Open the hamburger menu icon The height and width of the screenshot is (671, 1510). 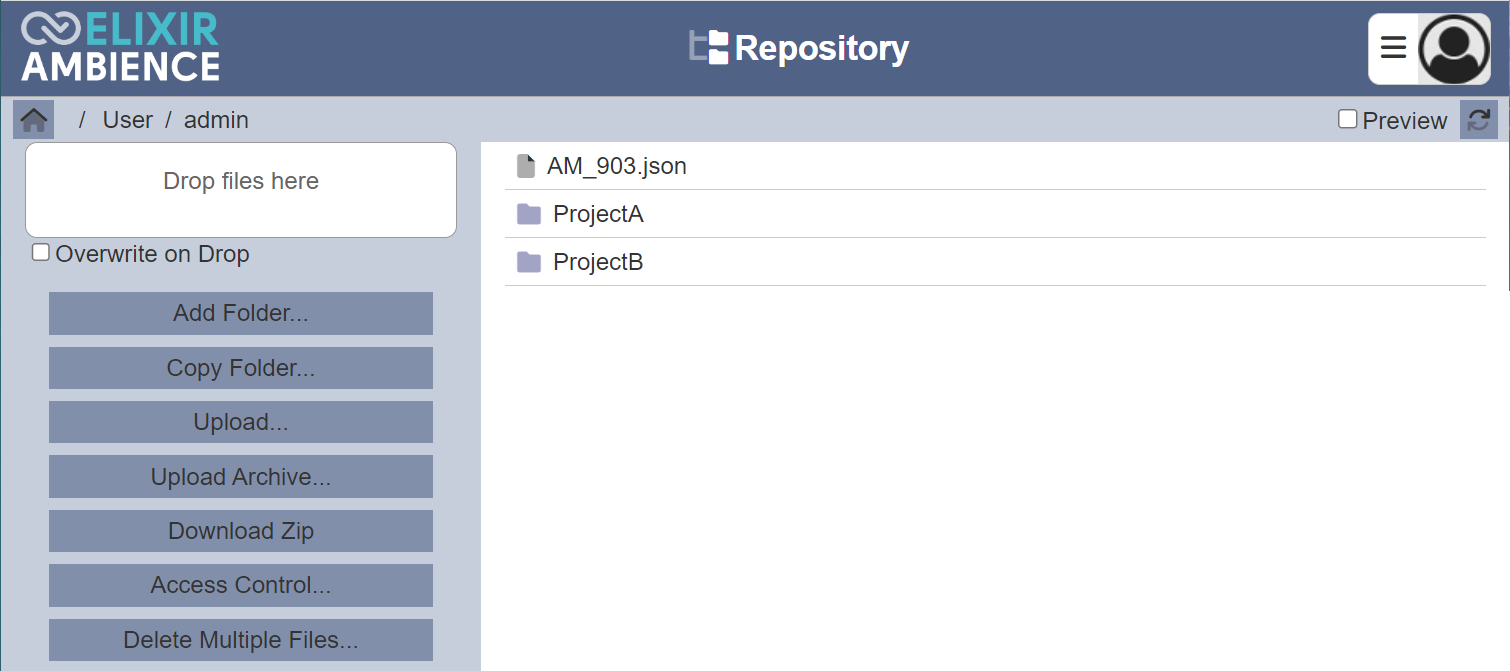(1393, 48)
